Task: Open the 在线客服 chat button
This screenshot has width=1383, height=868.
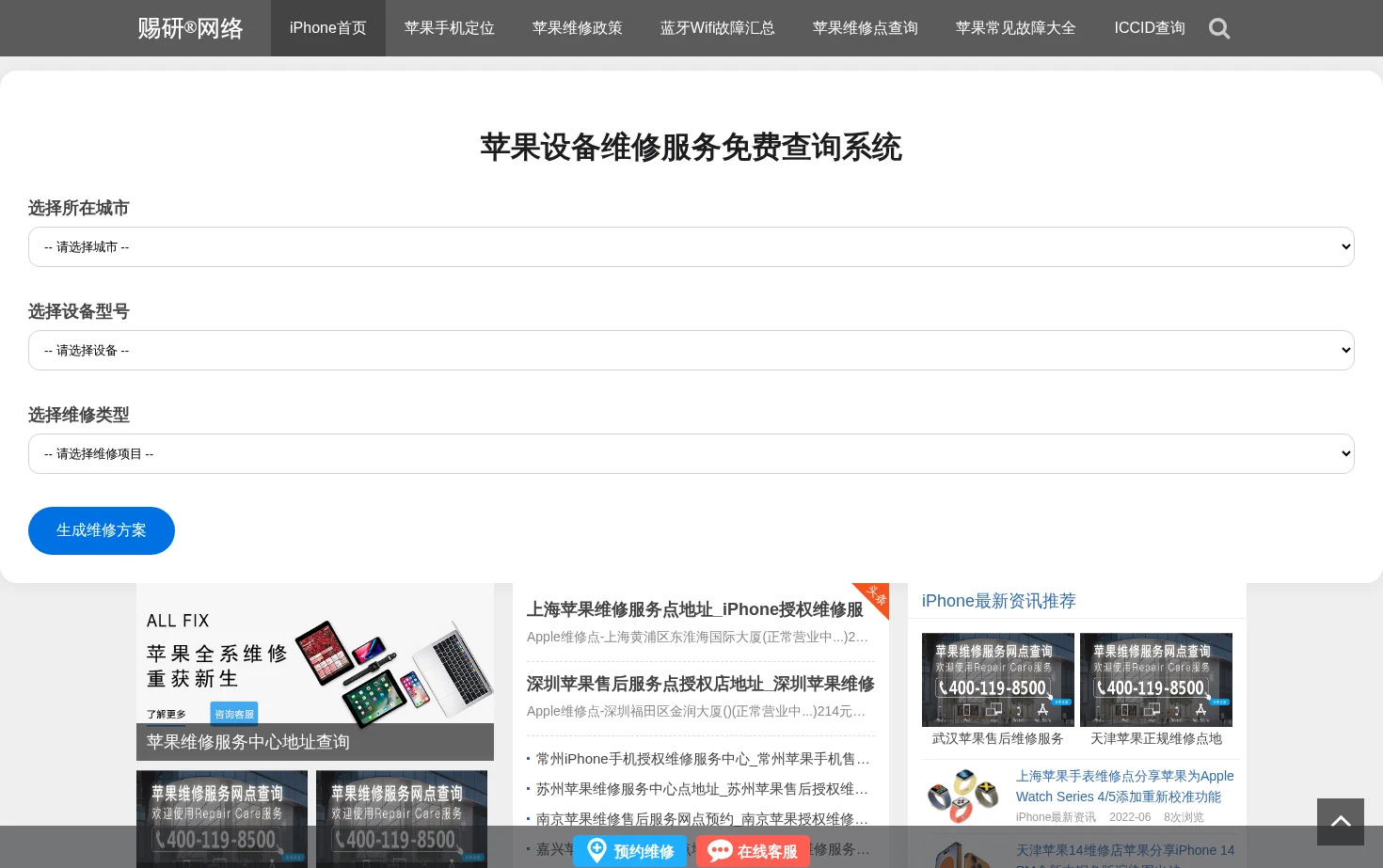Action: [x=753, y=851]
